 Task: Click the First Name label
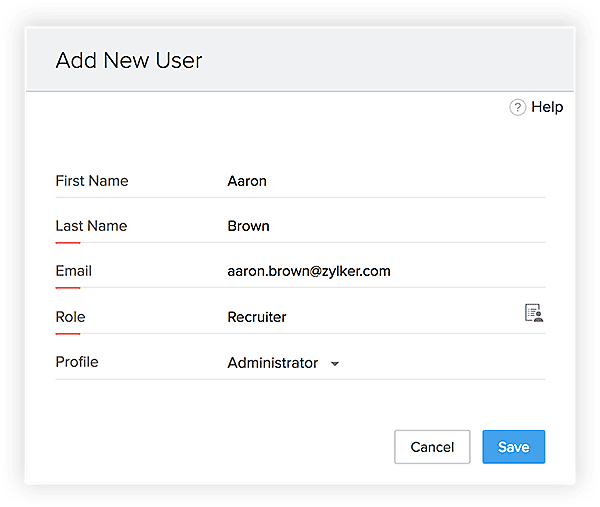(x=92, y=181)
